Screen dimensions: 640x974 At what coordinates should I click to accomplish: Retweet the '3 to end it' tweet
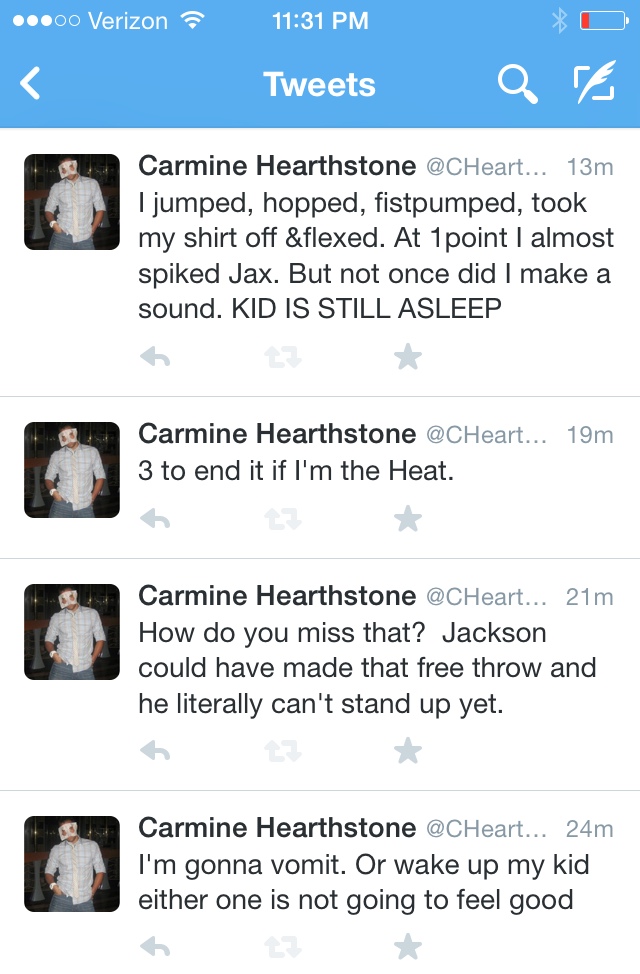(283, 518)
